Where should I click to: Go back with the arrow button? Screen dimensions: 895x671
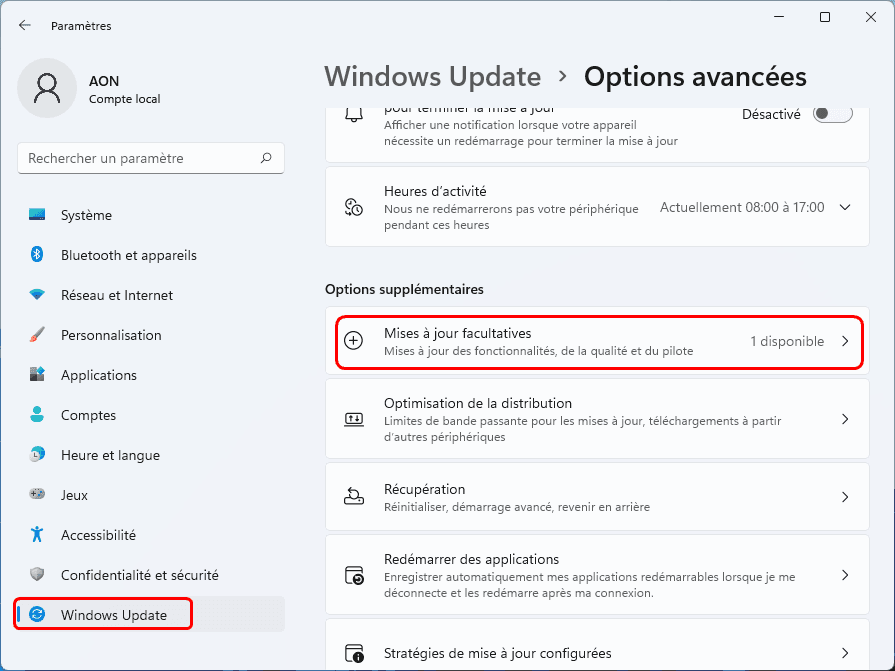(x=25, y=25)
